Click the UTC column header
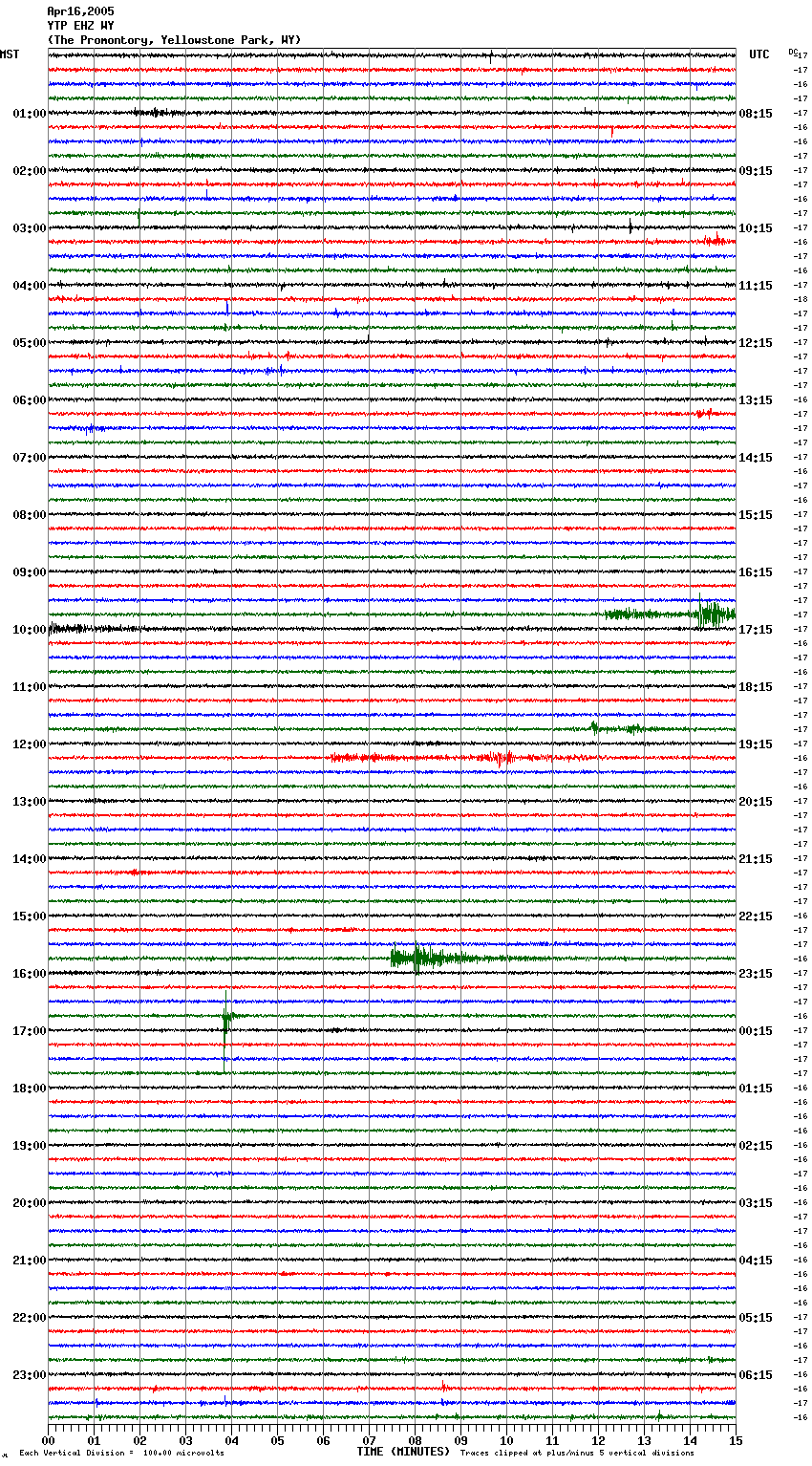 (x=759, y=54)
